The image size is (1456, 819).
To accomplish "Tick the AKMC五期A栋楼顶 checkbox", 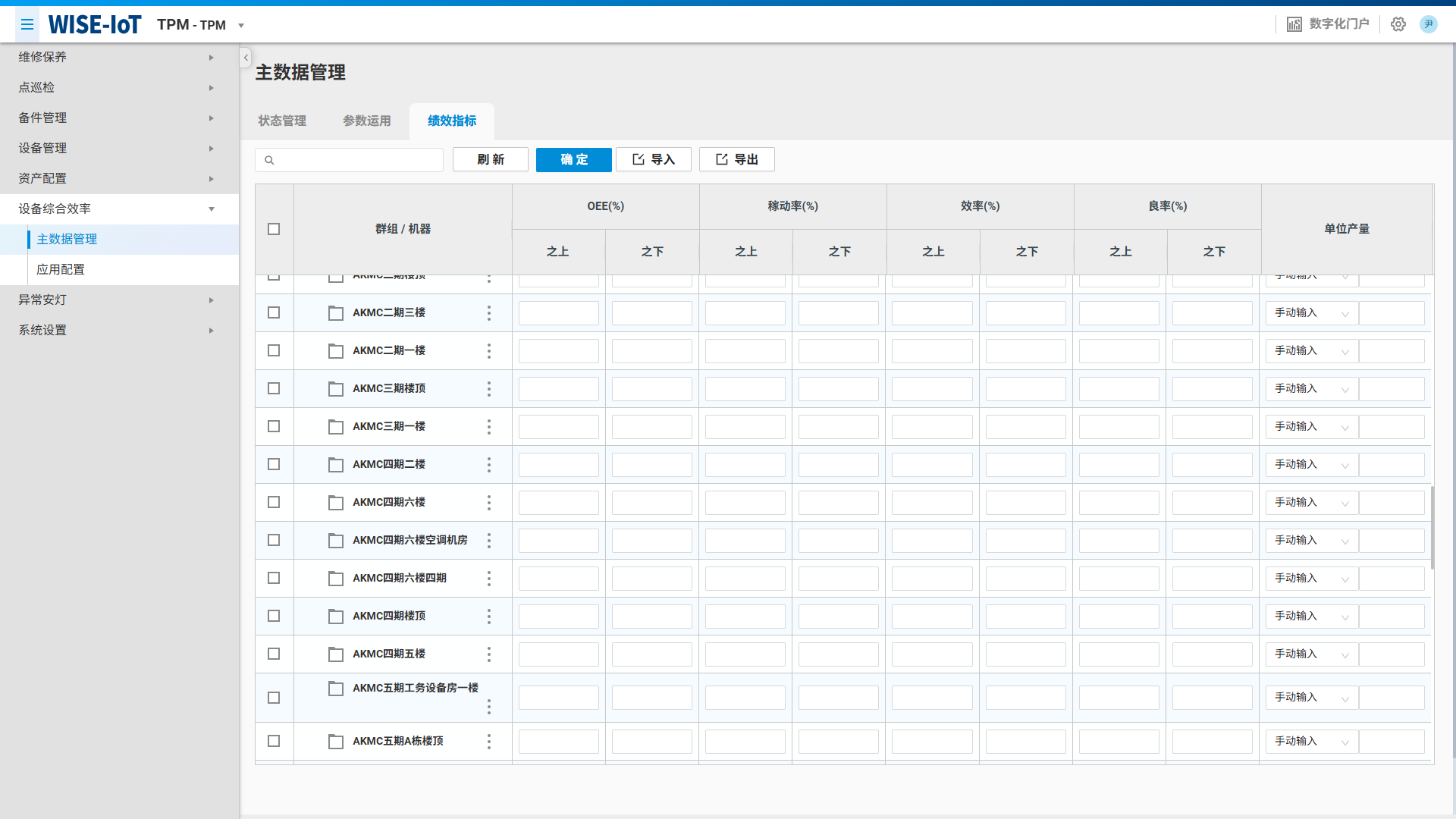I will point(274,741).
